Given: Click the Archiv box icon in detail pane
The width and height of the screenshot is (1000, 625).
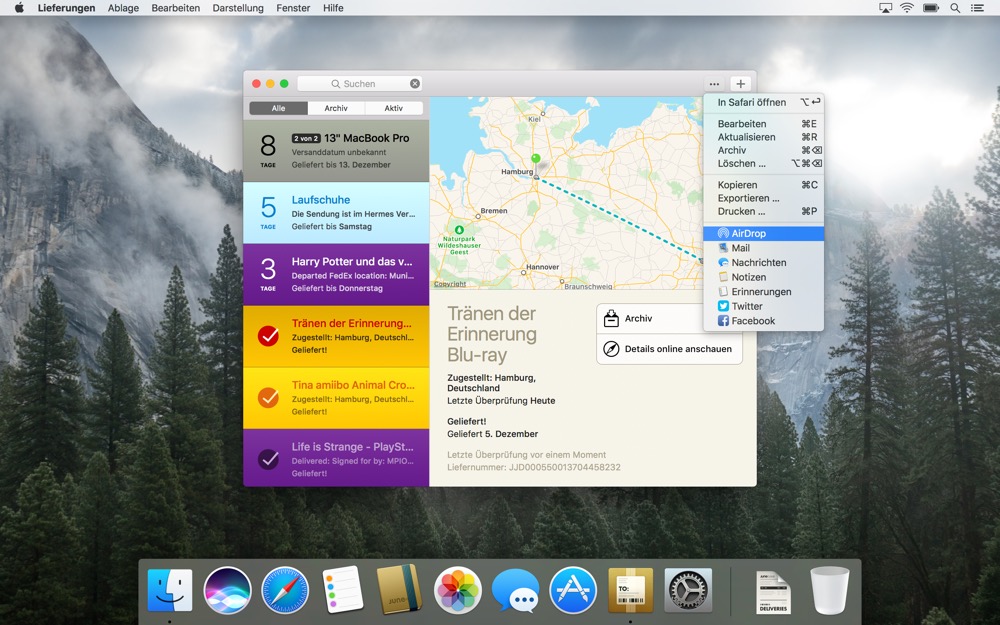Looking at the screenshot, I should pyautogui.click(x=611, y=319).
